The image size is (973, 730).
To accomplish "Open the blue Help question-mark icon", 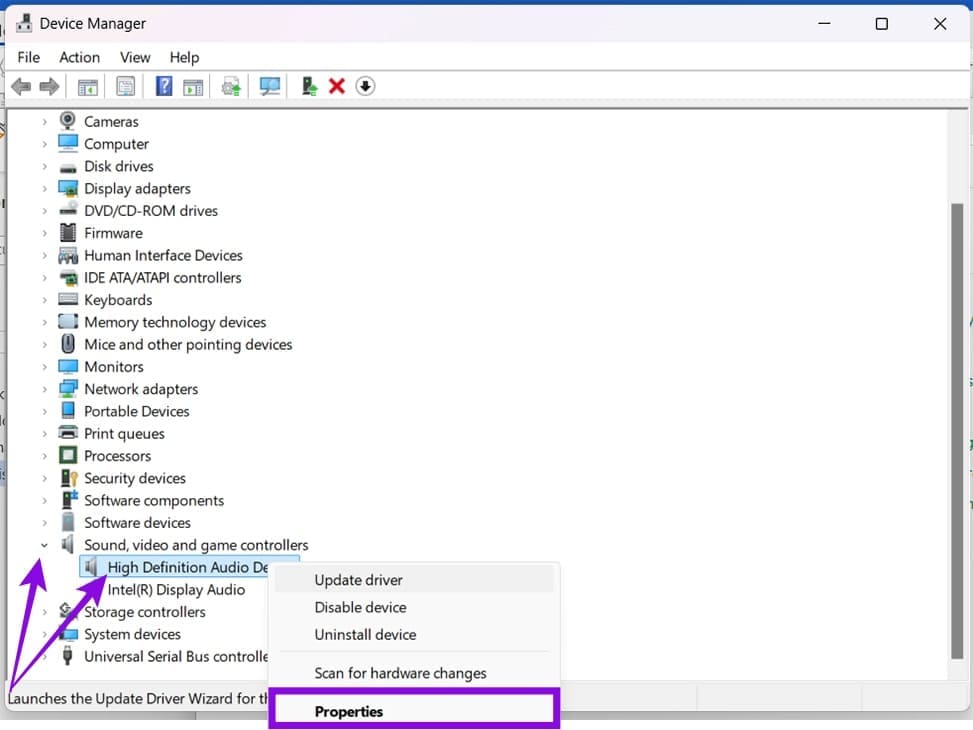I will 164,86.
